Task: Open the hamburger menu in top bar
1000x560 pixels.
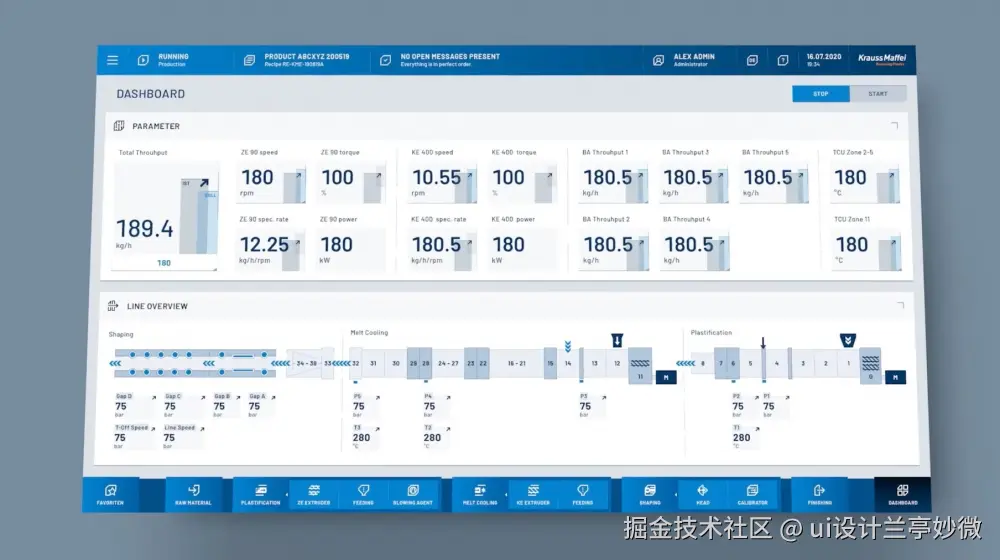Action: pyautogui.click(x=112, y=60)
